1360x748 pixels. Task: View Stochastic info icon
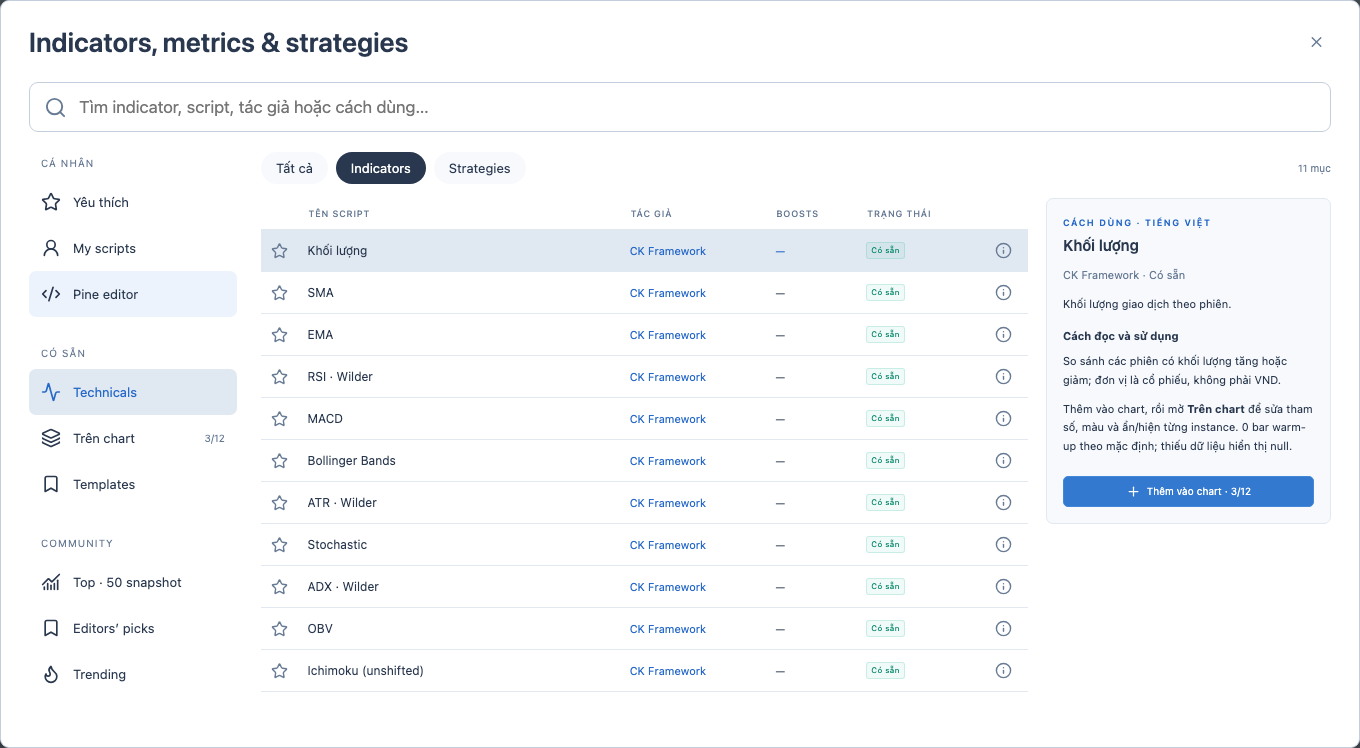coord(1004,545)
